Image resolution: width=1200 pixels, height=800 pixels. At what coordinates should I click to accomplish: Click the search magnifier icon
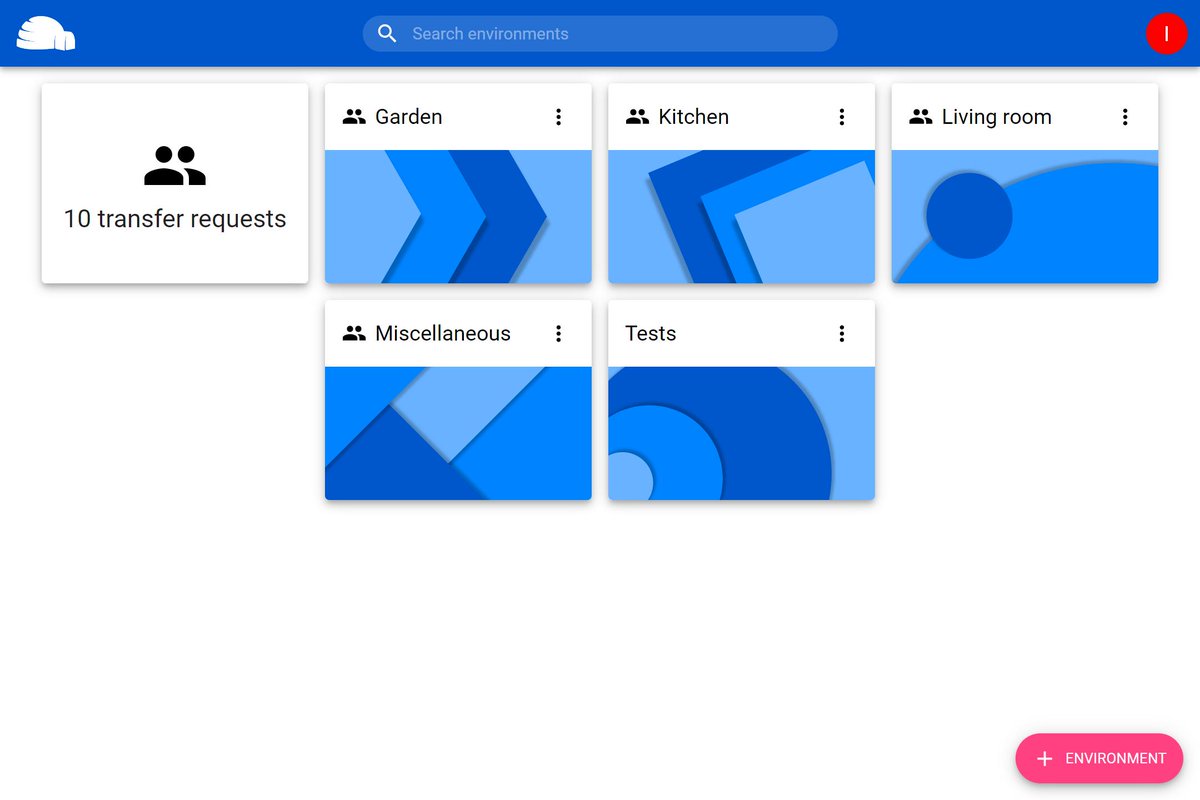(387, 33)
